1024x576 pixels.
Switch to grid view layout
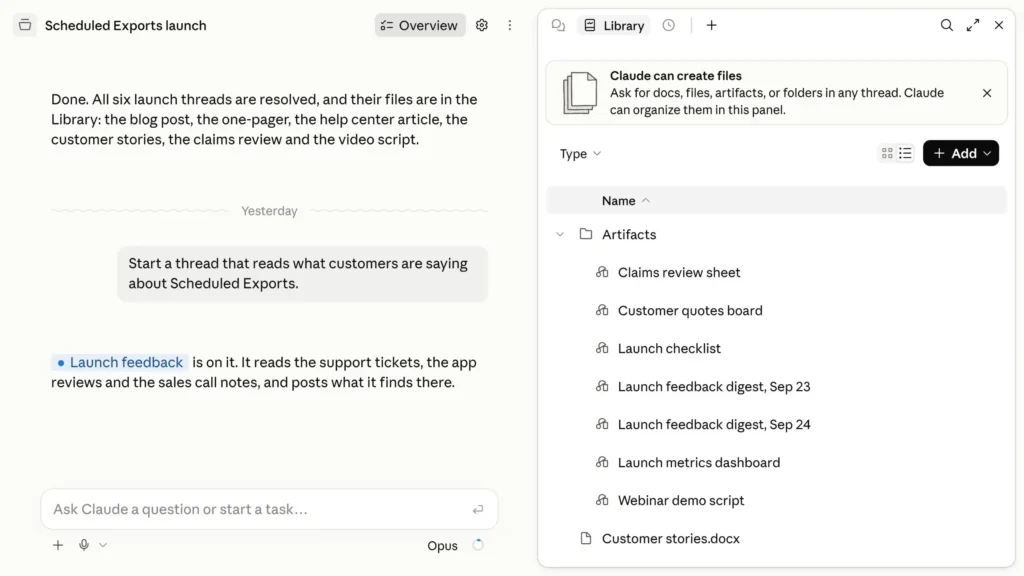pos(887,153)
